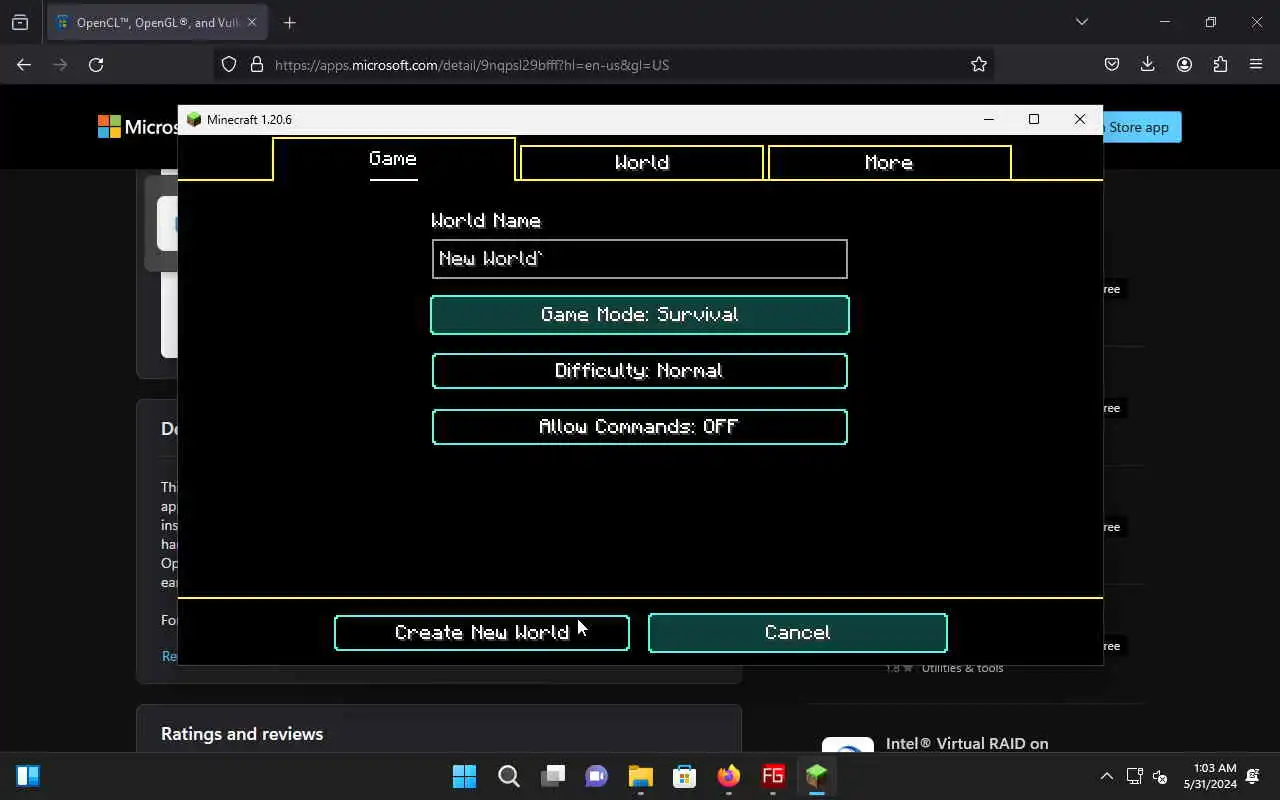Expand the List all tabs dropdown arrow
The image size is (1280, 800).
pos(1081,22)
